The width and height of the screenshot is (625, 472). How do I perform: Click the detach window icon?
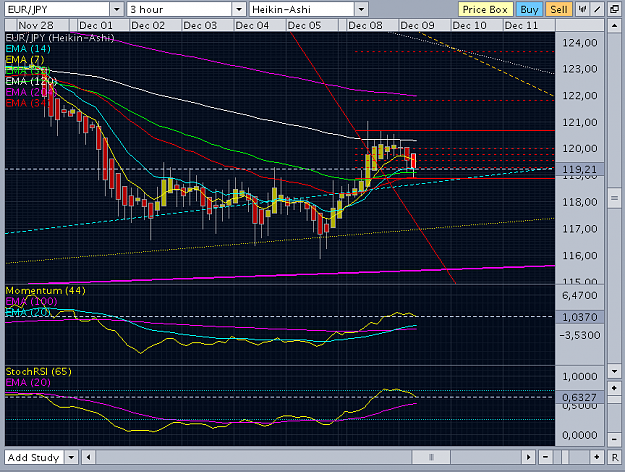(614, 9)
